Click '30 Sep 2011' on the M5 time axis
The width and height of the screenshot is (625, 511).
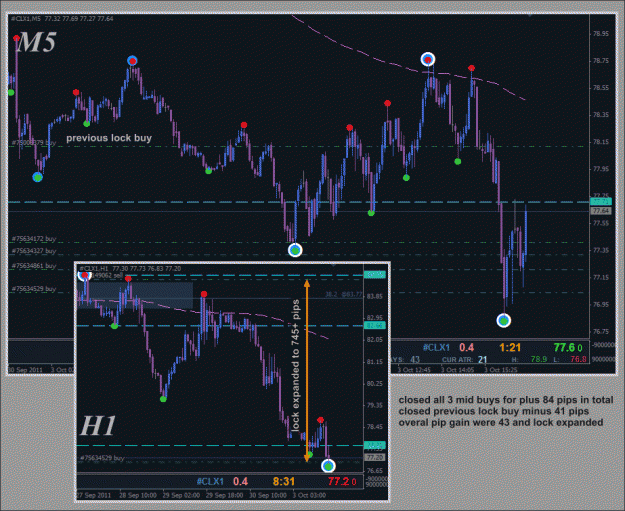tap(26, 370)
